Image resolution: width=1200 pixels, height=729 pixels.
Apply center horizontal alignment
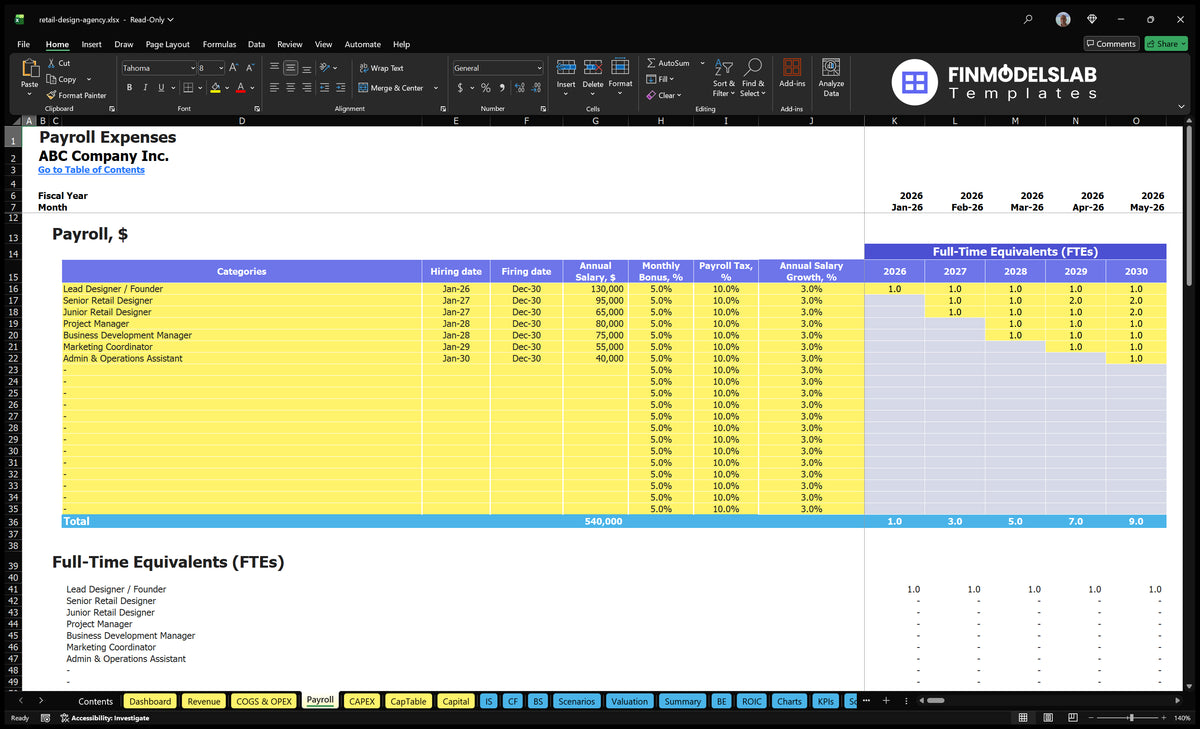coord(291,88)
